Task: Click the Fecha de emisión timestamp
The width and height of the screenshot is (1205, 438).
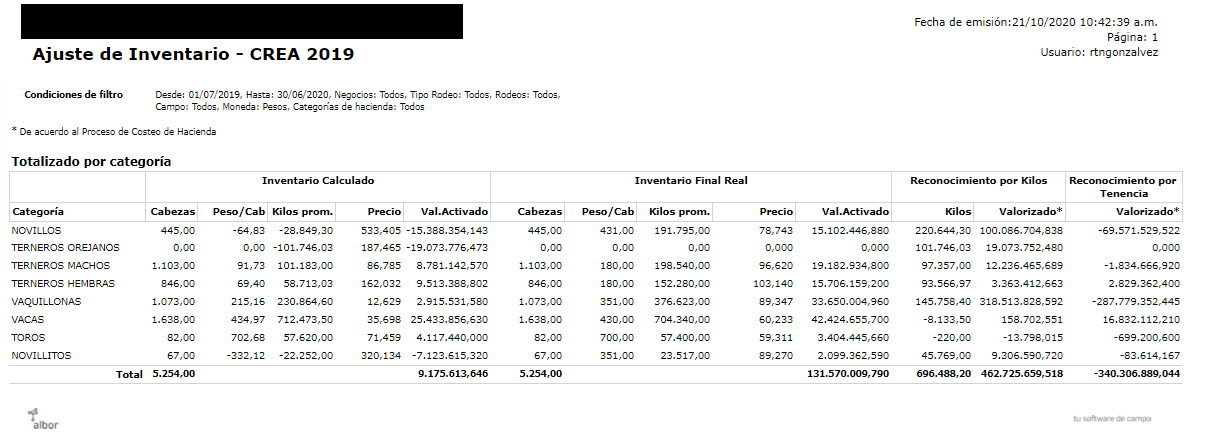Action: click(x=1036, y=22)
